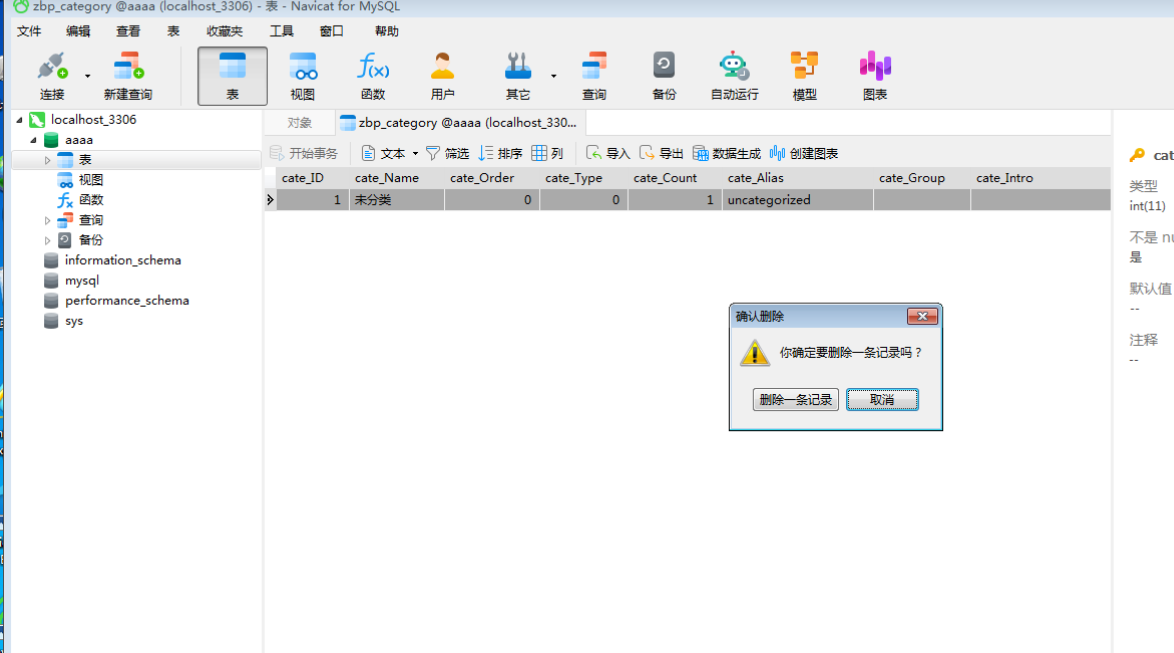Screen dimensions: 1174x653
Task: Open the Table (表) menu
Action: [x=173, y=31]
